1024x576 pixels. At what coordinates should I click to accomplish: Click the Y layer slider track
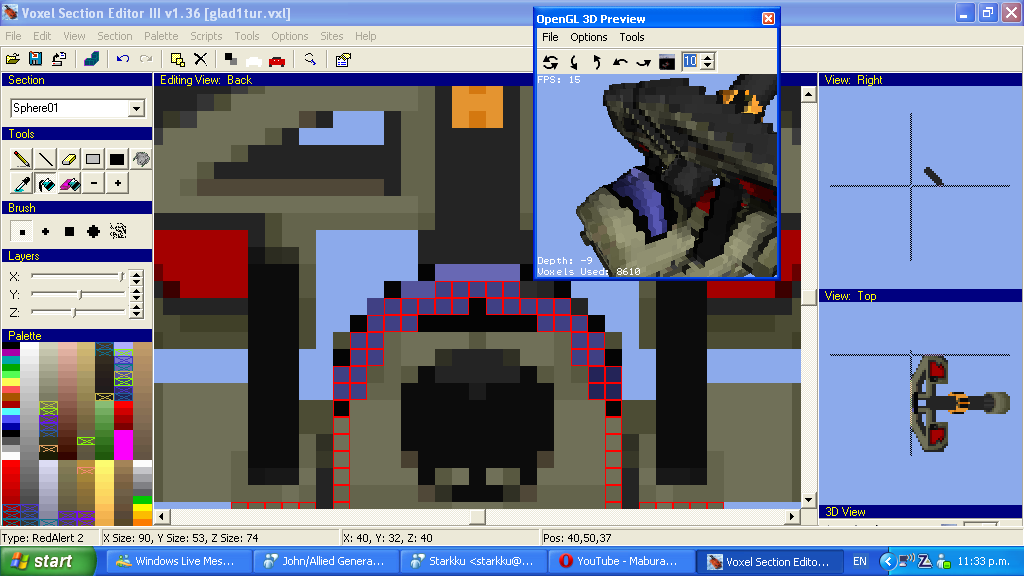78,295
